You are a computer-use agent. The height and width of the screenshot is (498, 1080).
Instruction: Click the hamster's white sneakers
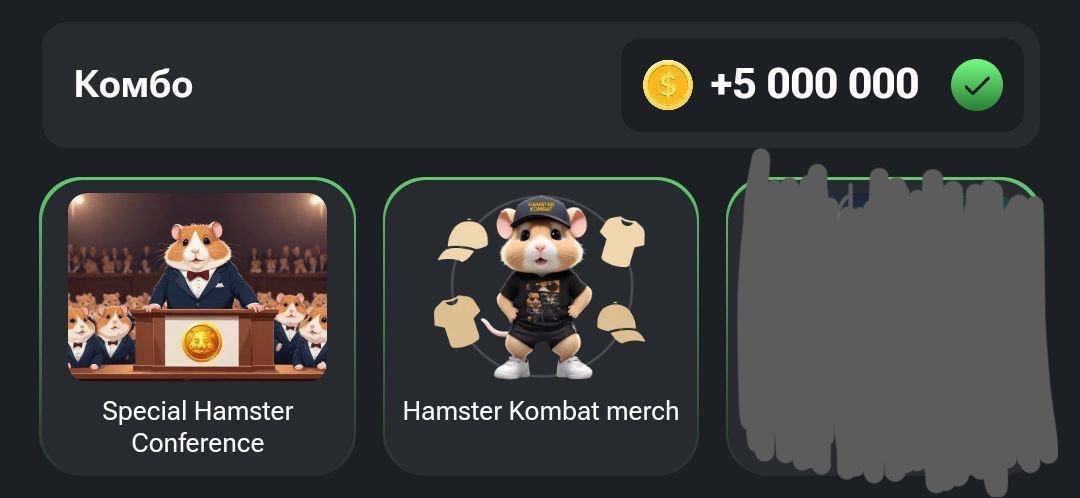pos(543,367)
